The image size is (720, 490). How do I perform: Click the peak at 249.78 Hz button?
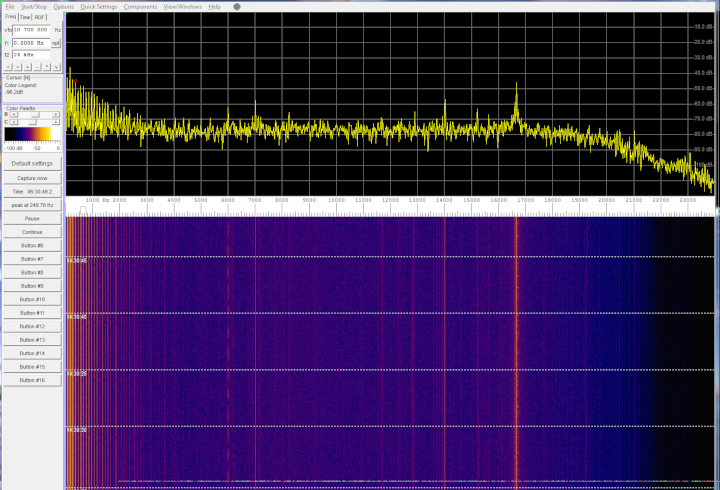(x=32, y=205)
